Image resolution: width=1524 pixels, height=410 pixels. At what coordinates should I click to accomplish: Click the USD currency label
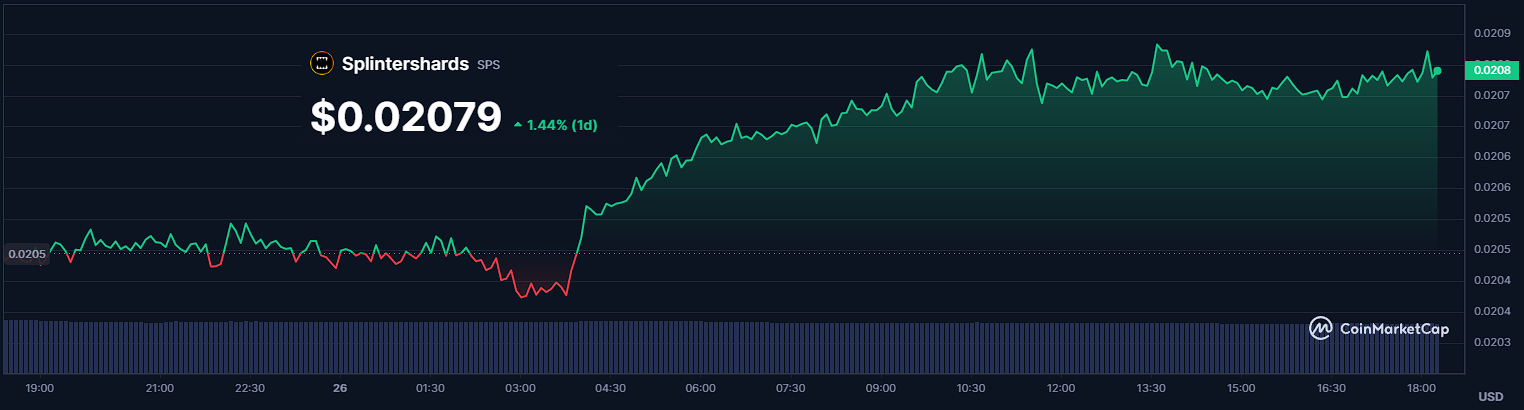point(1490,397)
